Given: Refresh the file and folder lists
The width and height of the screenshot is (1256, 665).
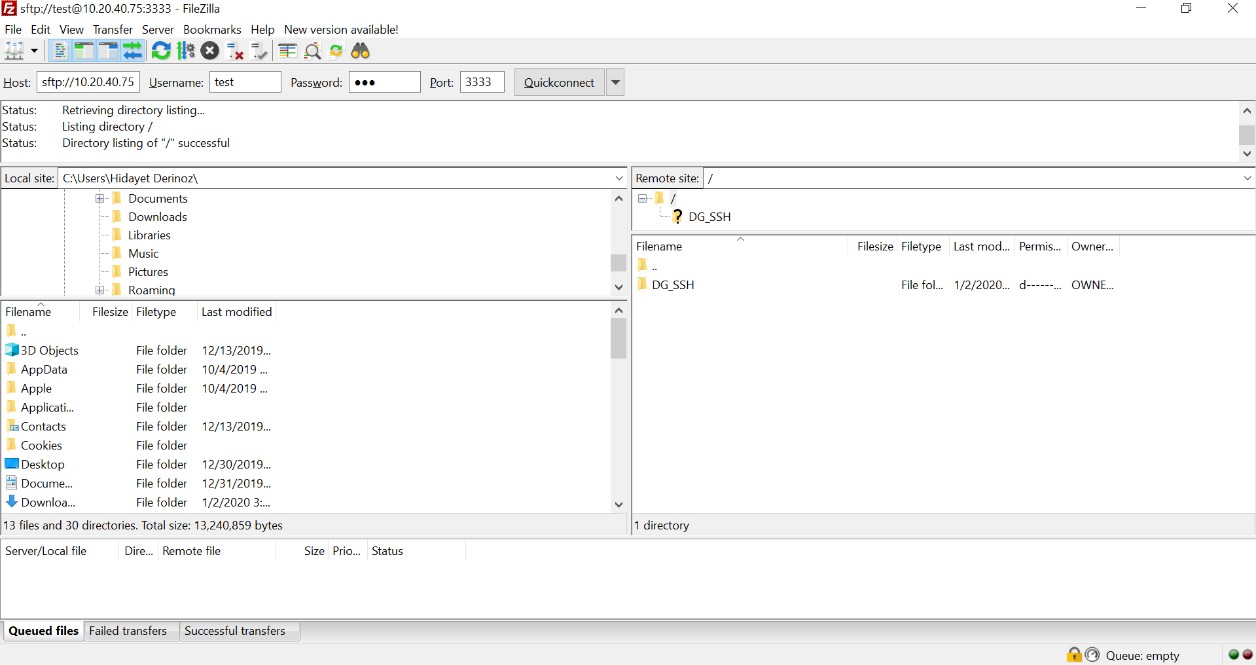Looking at the screenshot, I should click(x=161, y=51).
